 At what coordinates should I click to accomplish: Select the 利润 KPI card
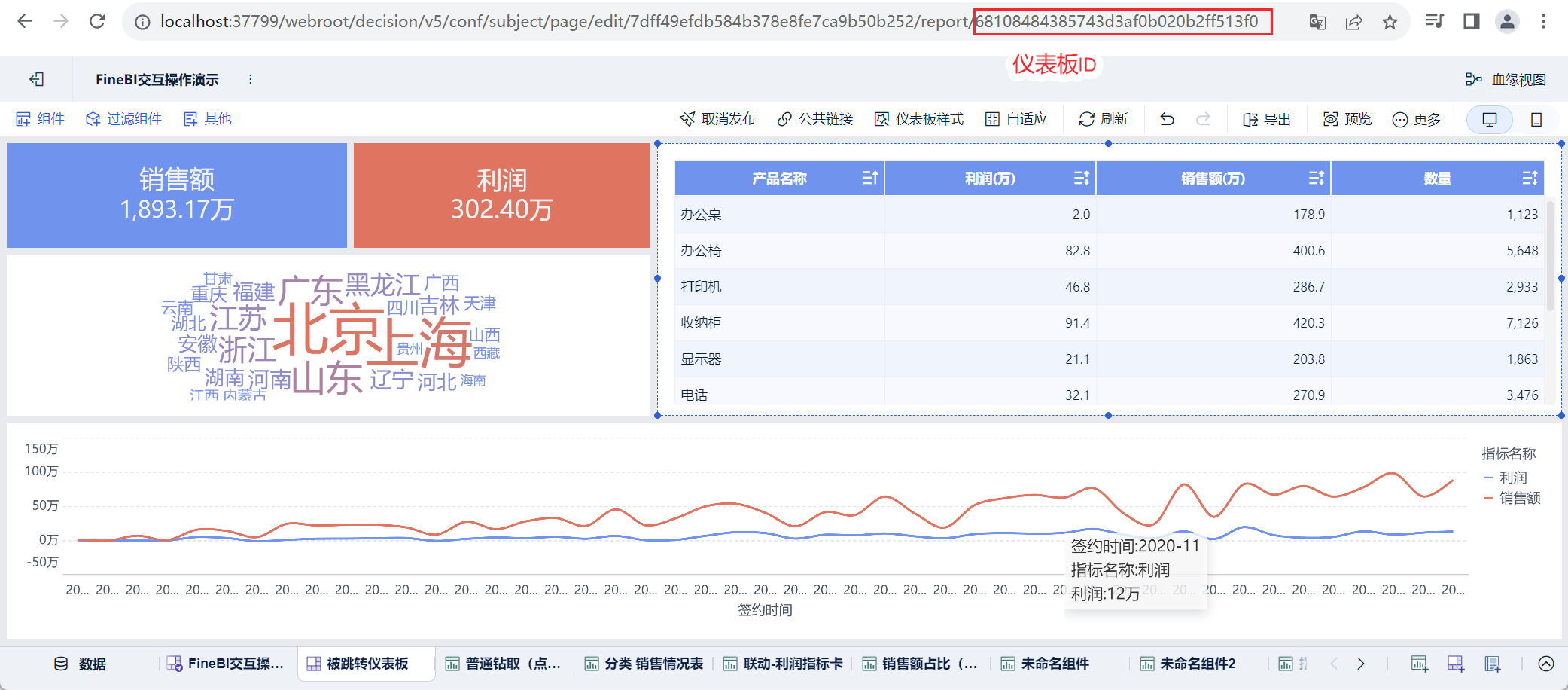(x=502, y=195)
